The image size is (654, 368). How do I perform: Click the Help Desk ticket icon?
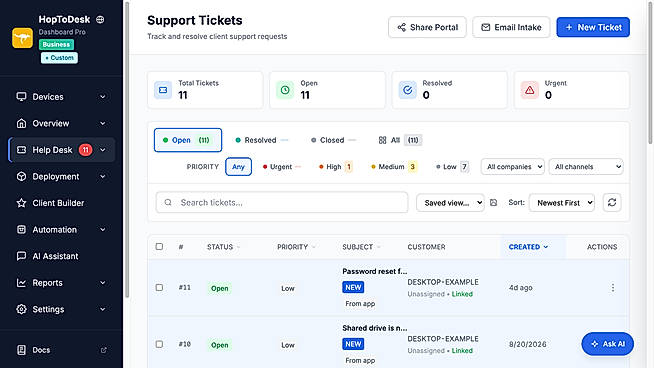pyautogui.click(x=21, y=150)
